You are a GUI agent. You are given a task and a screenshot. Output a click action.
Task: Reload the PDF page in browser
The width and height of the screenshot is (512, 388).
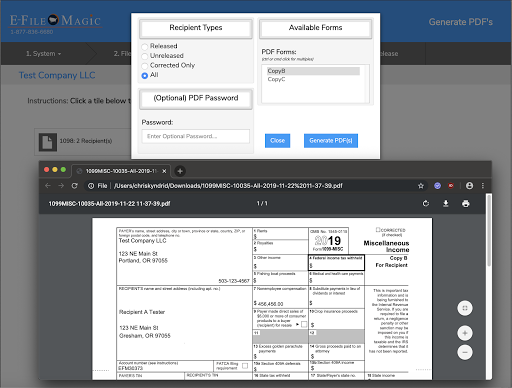75,186
